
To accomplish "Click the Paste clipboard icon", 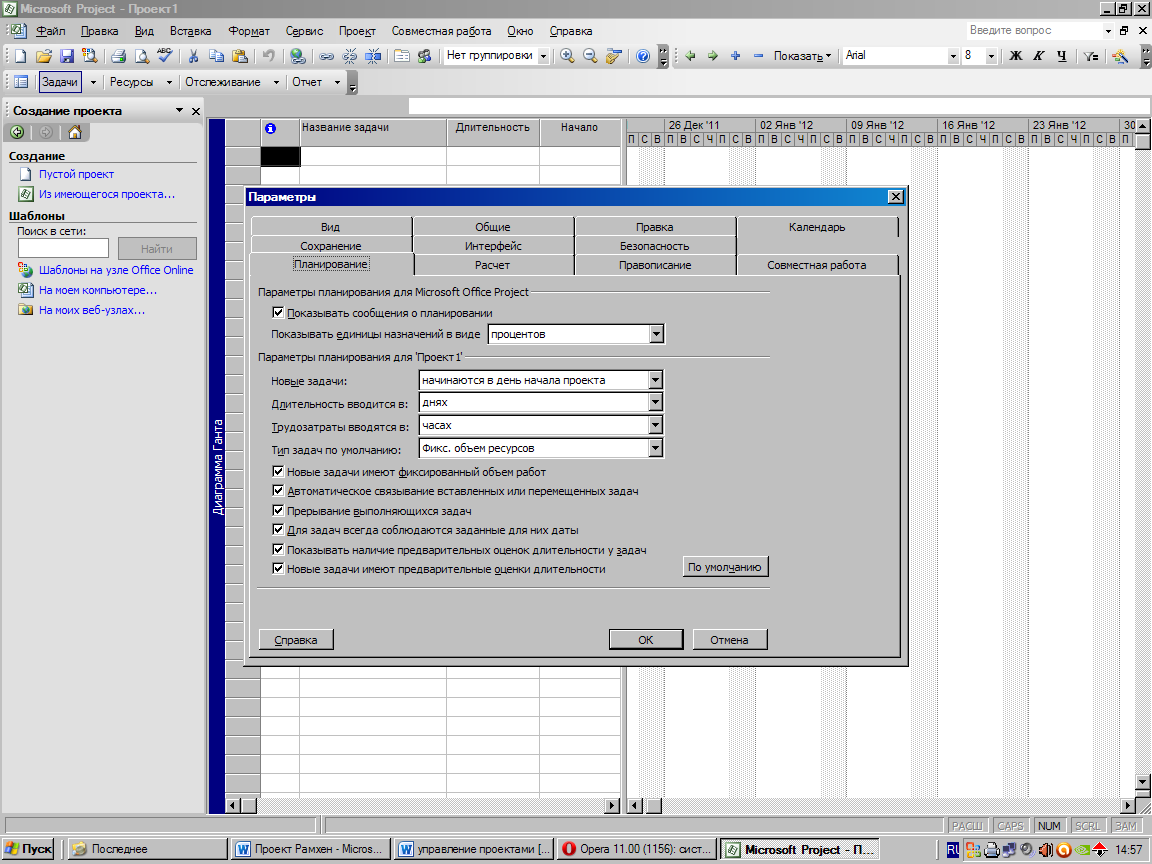I will (240, 56).
